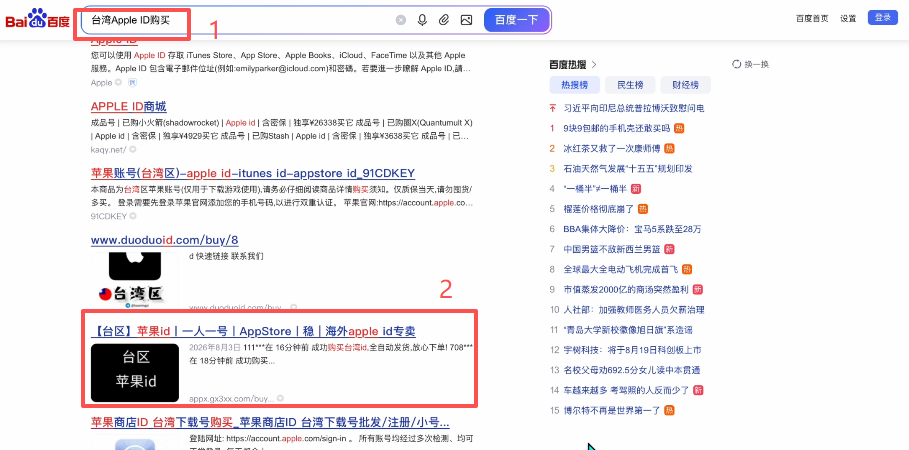
Task: Click 新 badge beside 市值蒸发2000亿的商汤
Action: tap(697, 289)
